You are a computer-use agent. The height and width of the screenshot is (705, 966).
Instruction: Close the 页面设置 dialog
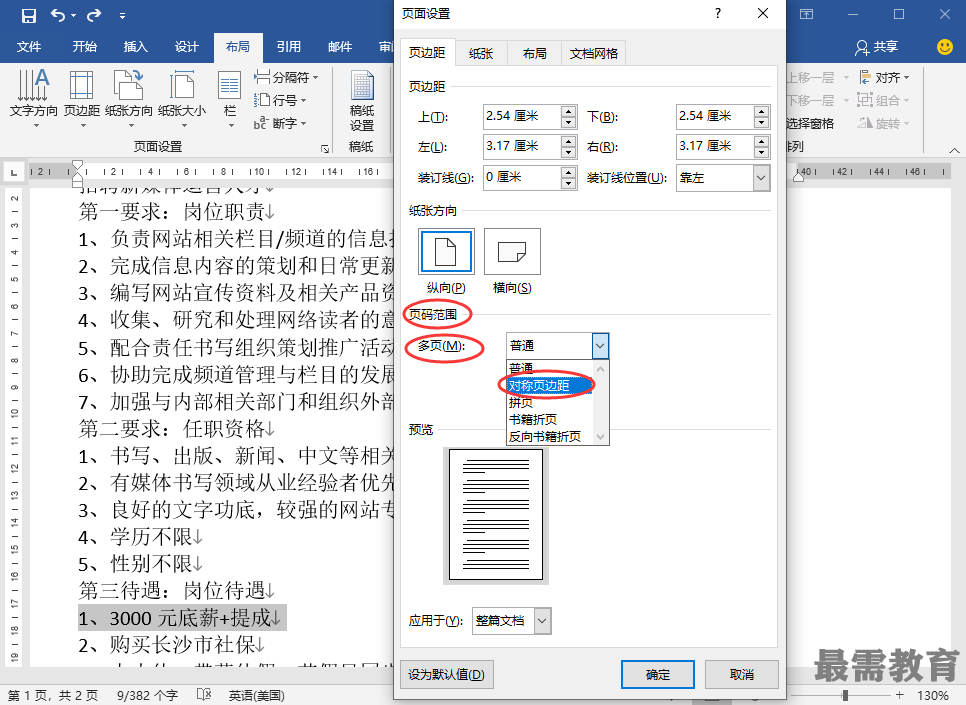763,14
